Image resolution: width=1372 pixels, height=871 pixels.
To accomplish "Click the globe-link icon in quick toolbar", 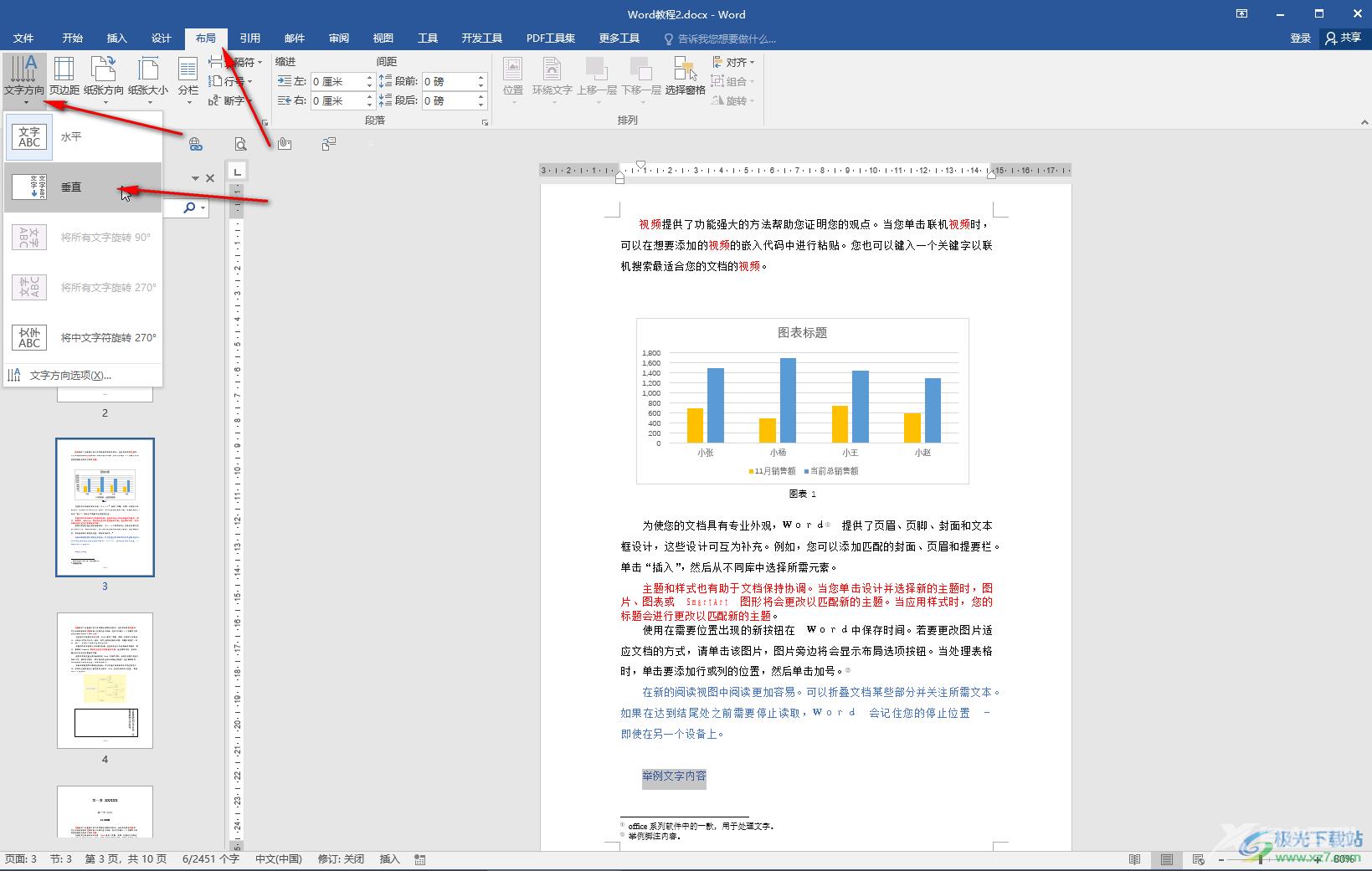I will (x=195, y=144).
